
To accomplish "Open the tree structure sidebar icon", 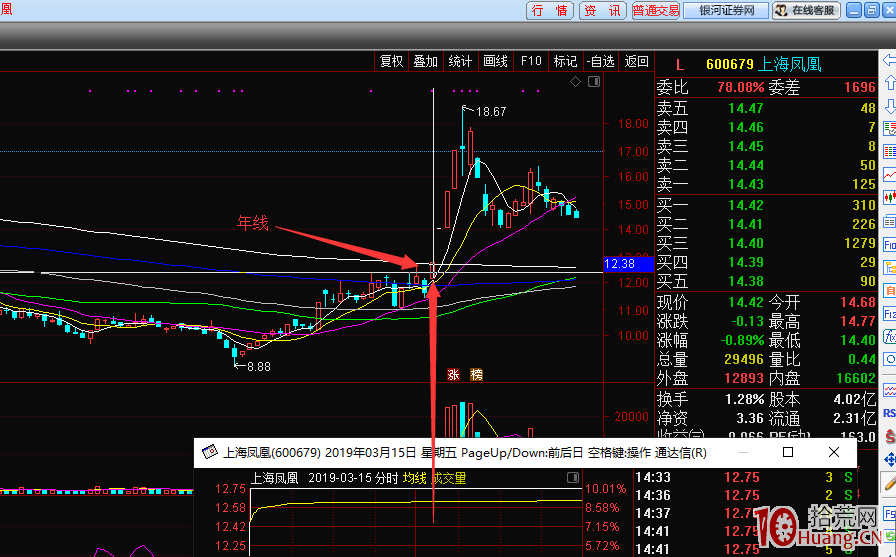I will coord(890,267).
